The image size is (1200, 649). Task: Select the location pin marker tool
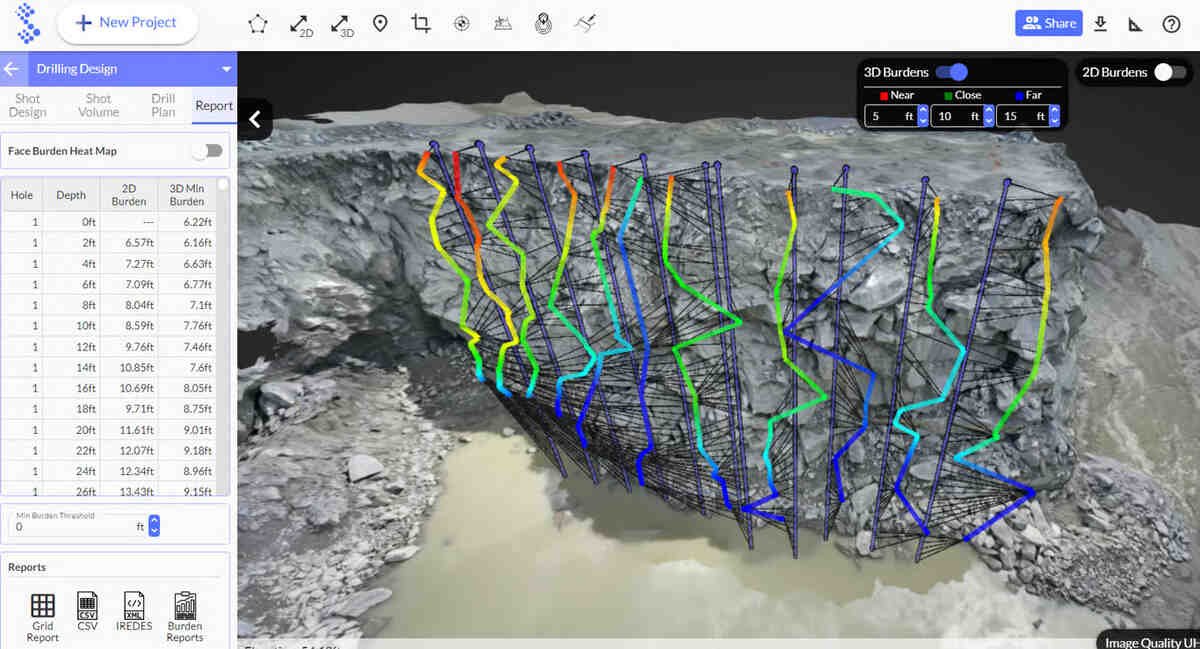click(380, 23)
